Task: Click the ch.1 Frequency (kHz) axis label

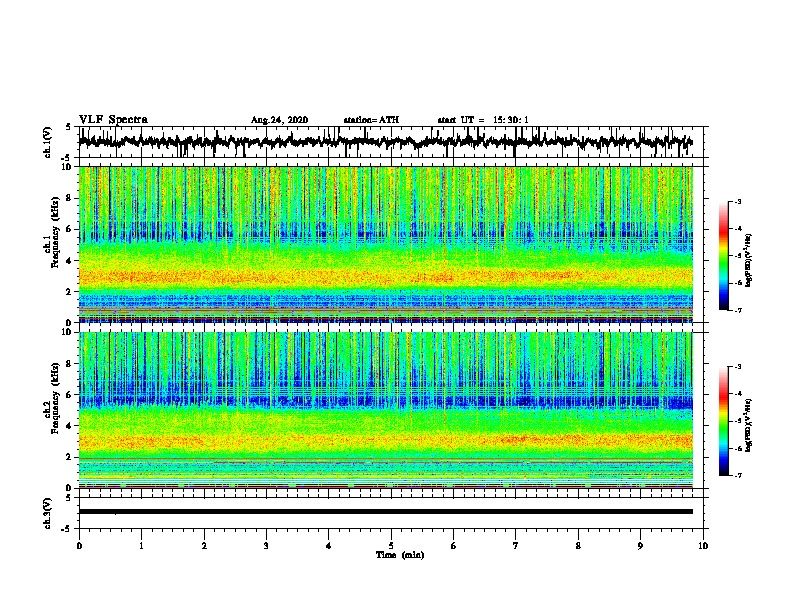Action: [x=52, y=232]
